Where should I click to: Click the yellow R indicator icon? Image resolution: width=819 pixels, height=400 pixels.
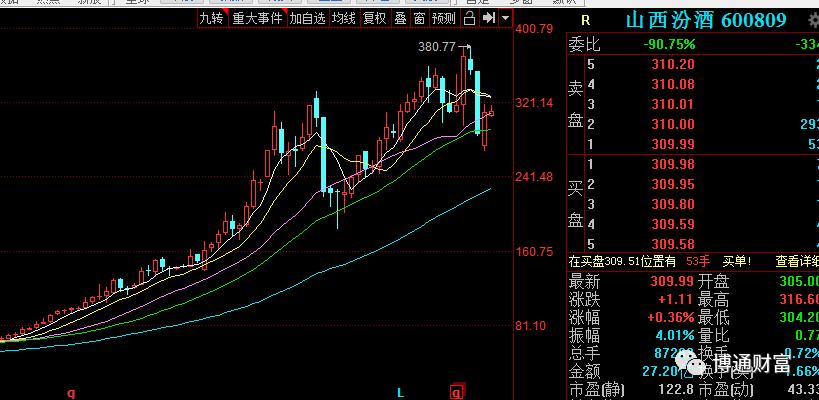click(x=586, y=20)
